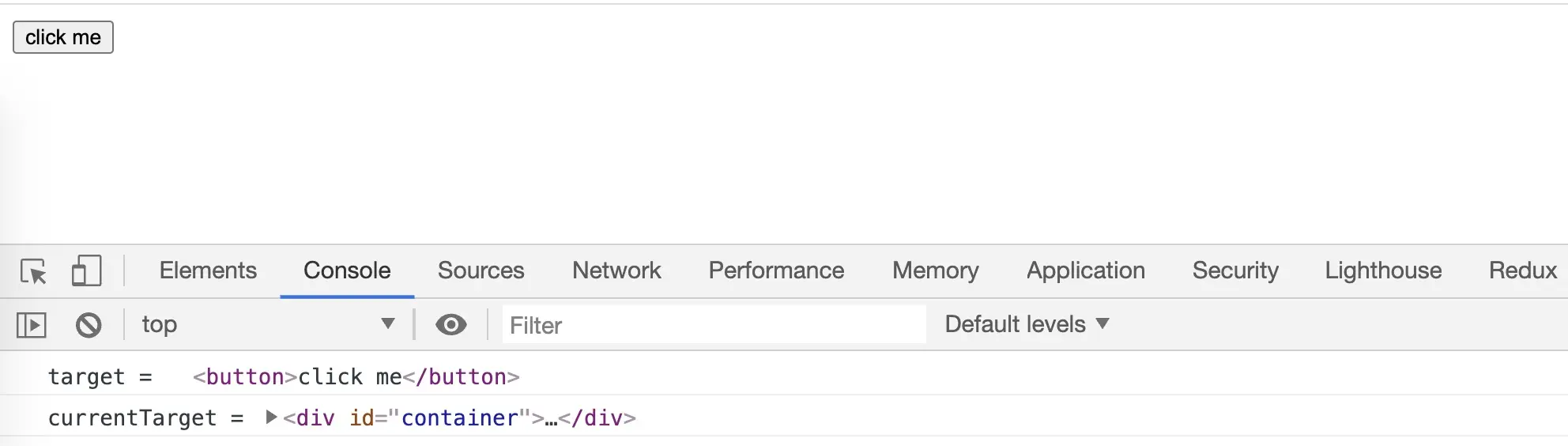
Task: Click the logged button element in console
Action: click(x=356, y=376)
